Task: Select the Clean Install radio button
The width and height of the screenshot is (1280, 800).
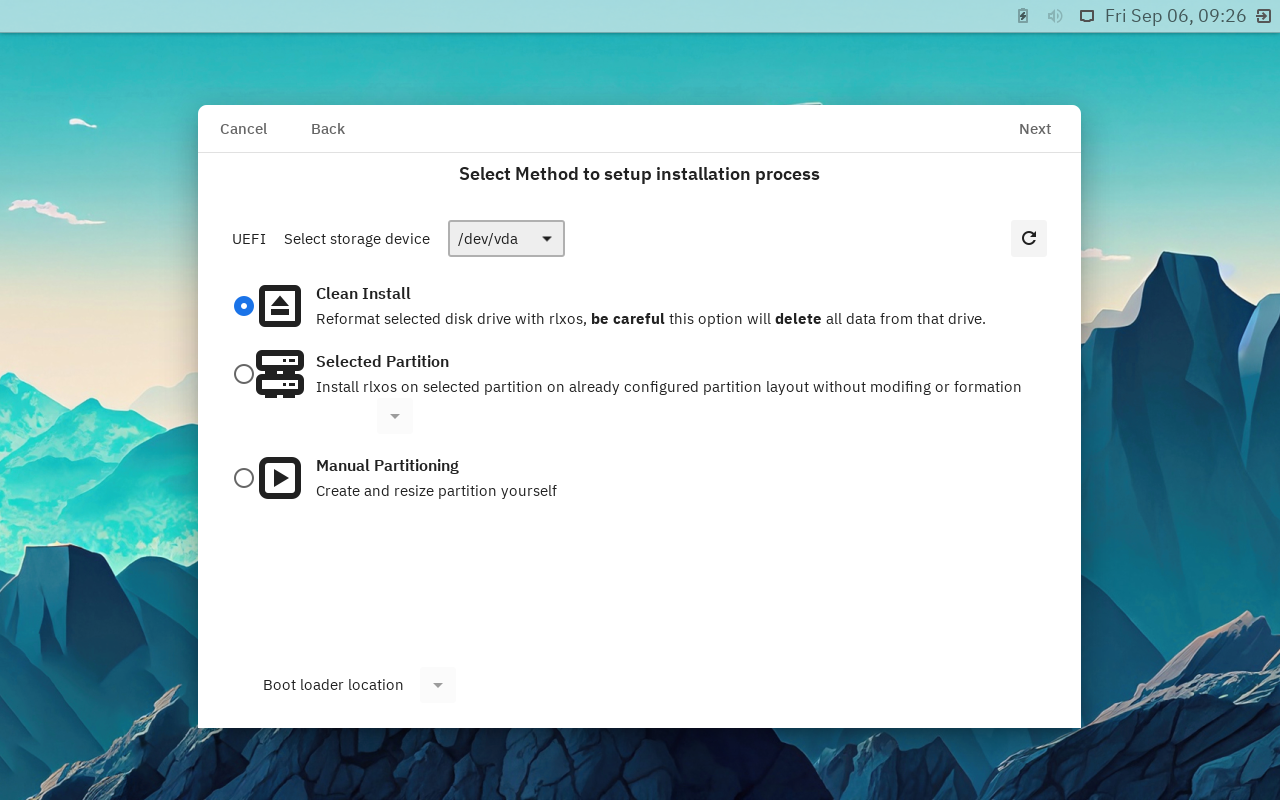Action: point(244,306)
